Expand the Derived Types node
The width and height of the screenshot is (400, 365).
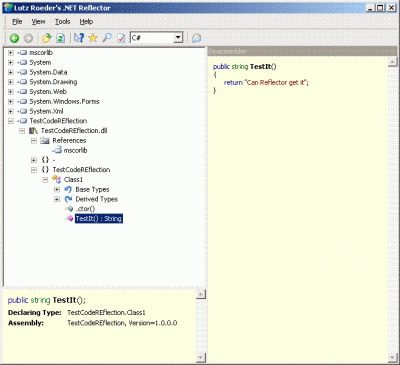point(57,199)
